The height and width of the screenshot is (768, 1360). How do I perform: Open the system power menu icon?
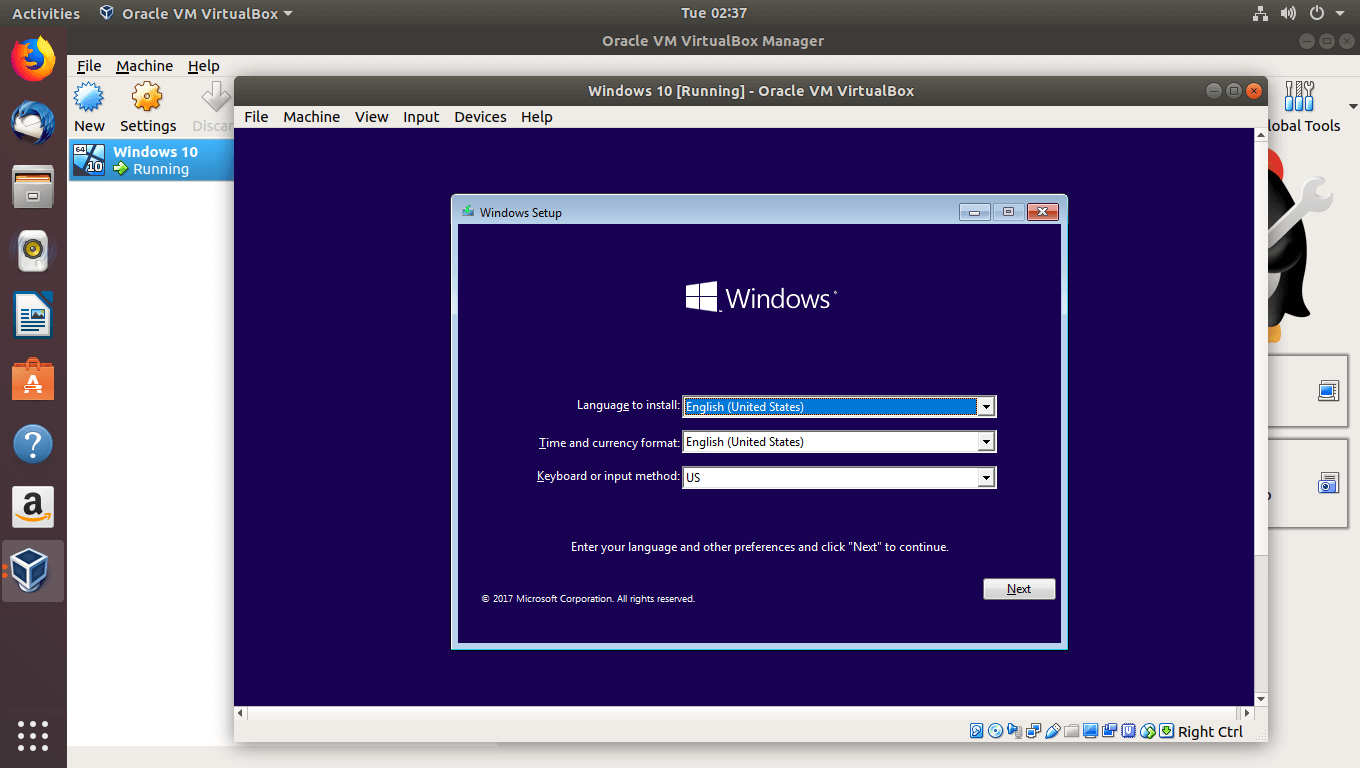tap(1317, 14)
